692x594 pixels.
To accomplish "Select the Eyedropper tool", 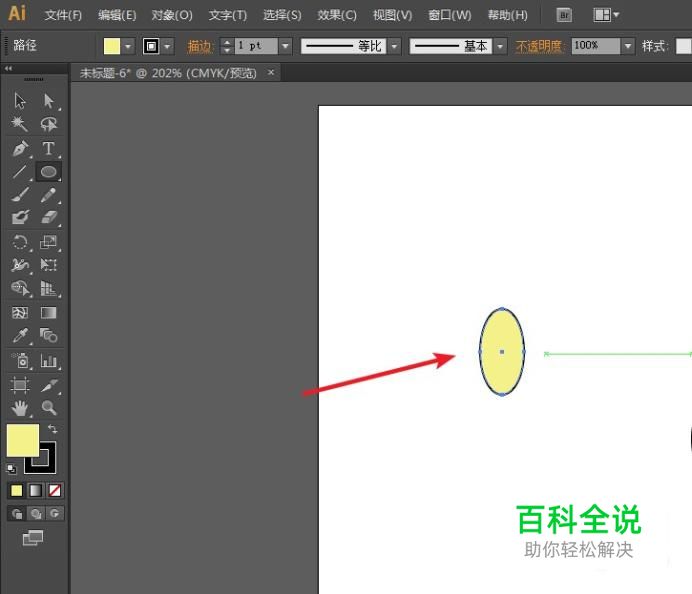I will (20, 336).
